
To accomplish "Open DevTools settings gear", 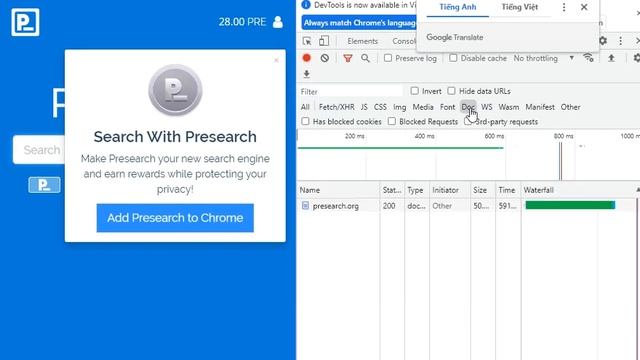I will 603,41.
